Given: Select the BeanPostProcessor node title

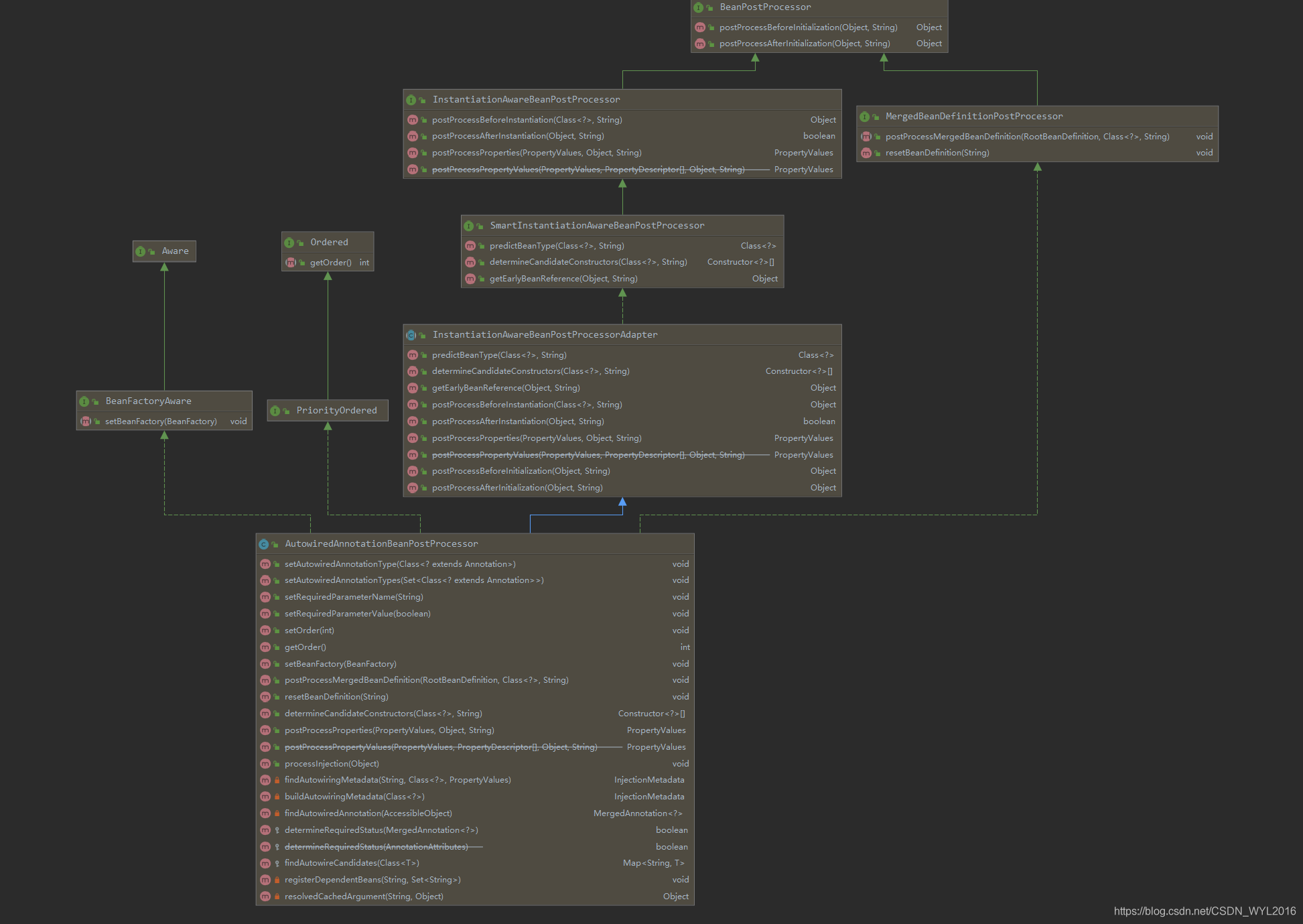Looking at the screenshot, I should (x=765, y=7).
